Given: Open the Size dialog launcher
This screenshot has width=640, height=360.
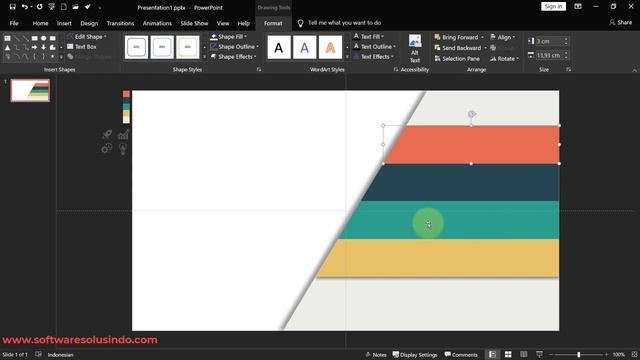Looking at the screenshot, I should coord(568,70).
